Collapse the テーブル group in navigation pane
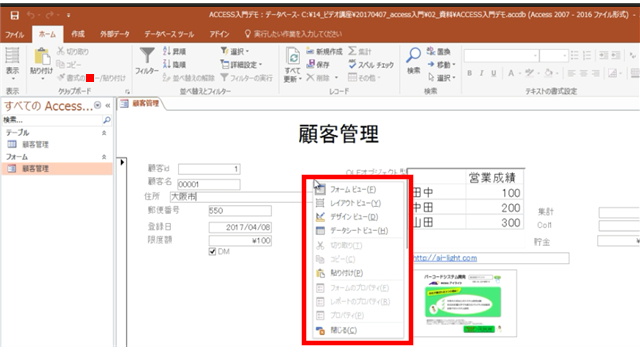 pyautogui.click(x=104, y=133)
